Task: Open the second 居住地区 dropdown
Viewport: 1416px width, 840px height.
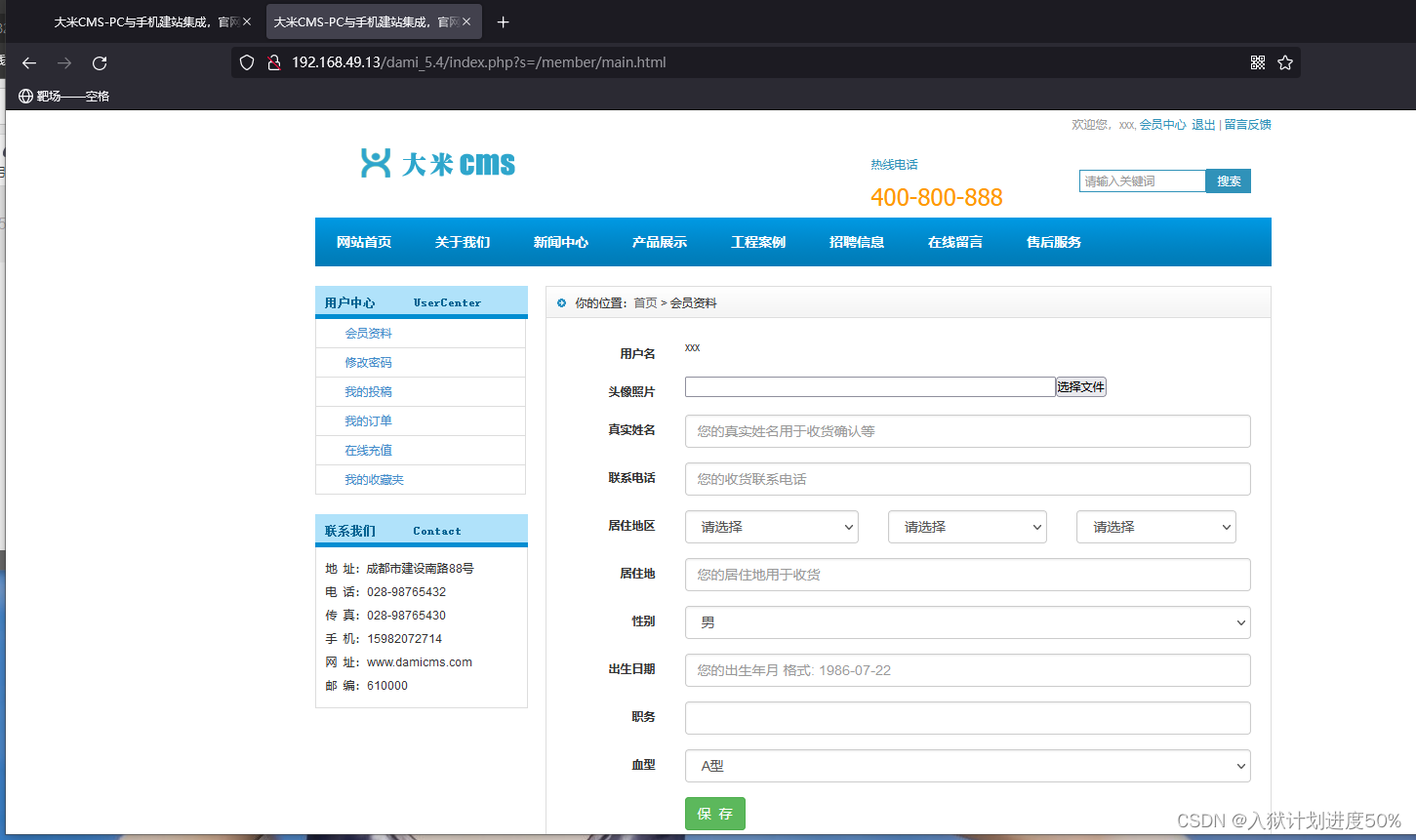Action: coord(967,527)
